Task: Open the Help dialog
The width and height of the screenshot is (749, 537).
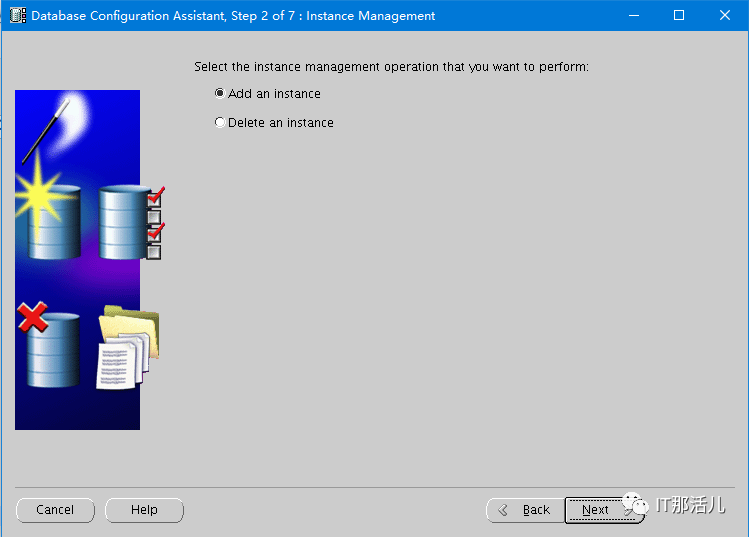Action: point(144,510)
